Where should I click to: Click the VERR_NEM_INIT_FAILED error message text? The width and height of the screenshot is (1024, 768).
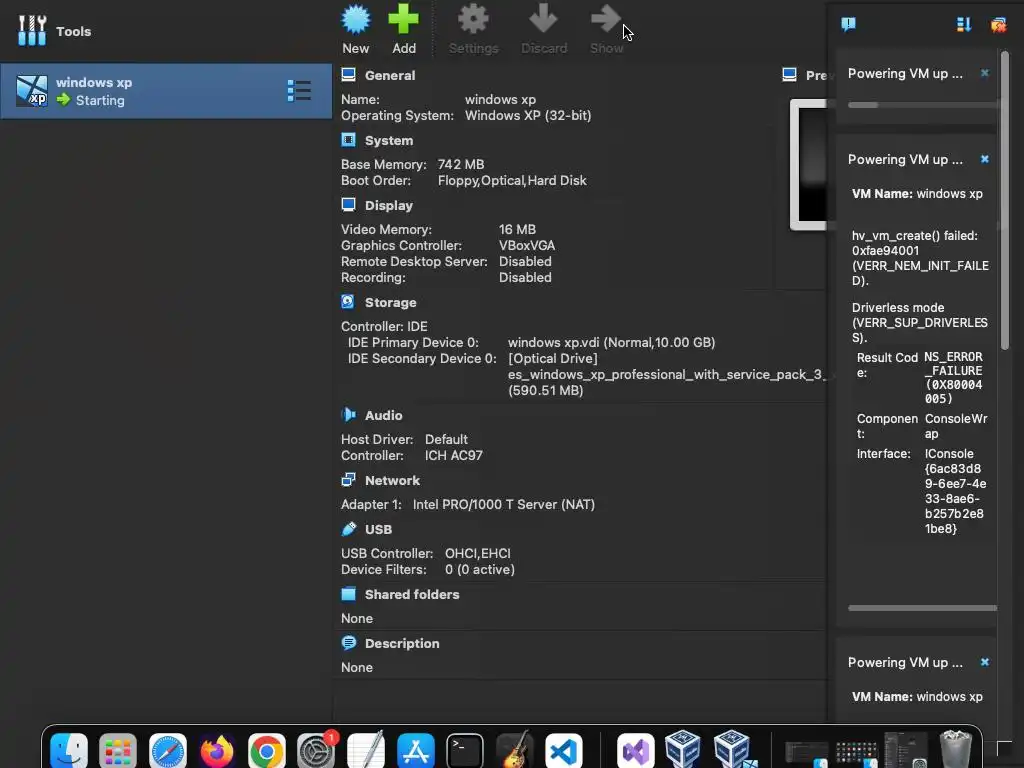click(x=920, y=258)
